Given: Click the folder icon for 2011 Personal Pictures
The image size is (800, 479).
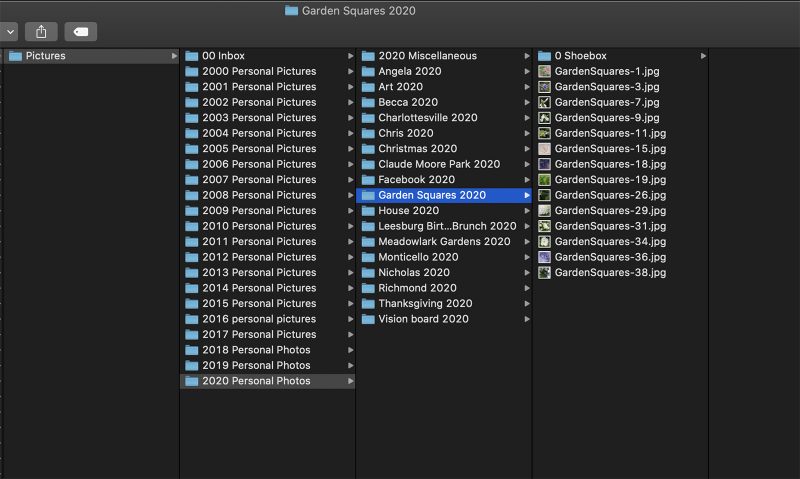Looking at the screenshot, I should coord(191,241).
